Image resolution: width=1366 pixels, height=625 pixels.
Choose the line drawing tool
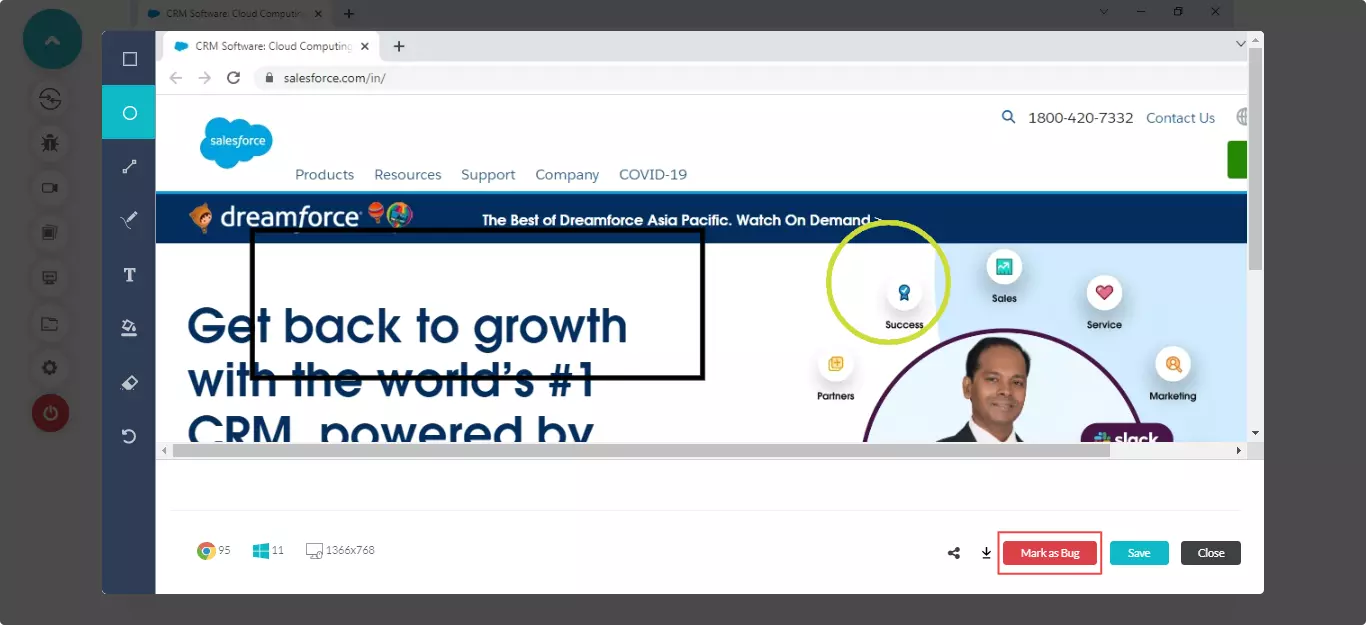pyautogui.click(x=129, y=167)
